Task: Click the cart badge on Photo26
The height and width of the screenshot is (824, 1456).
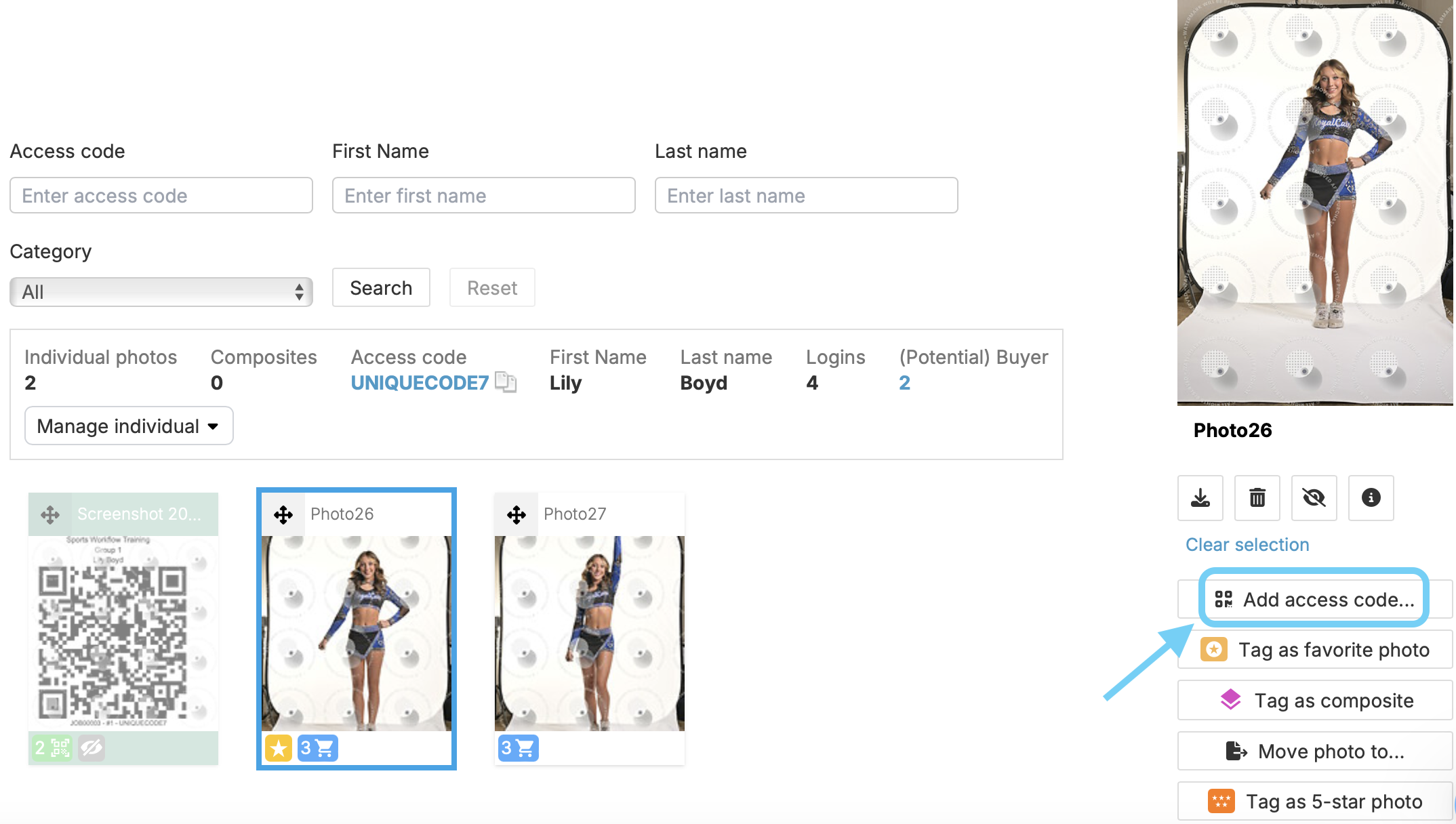Action: coord(318,748)
